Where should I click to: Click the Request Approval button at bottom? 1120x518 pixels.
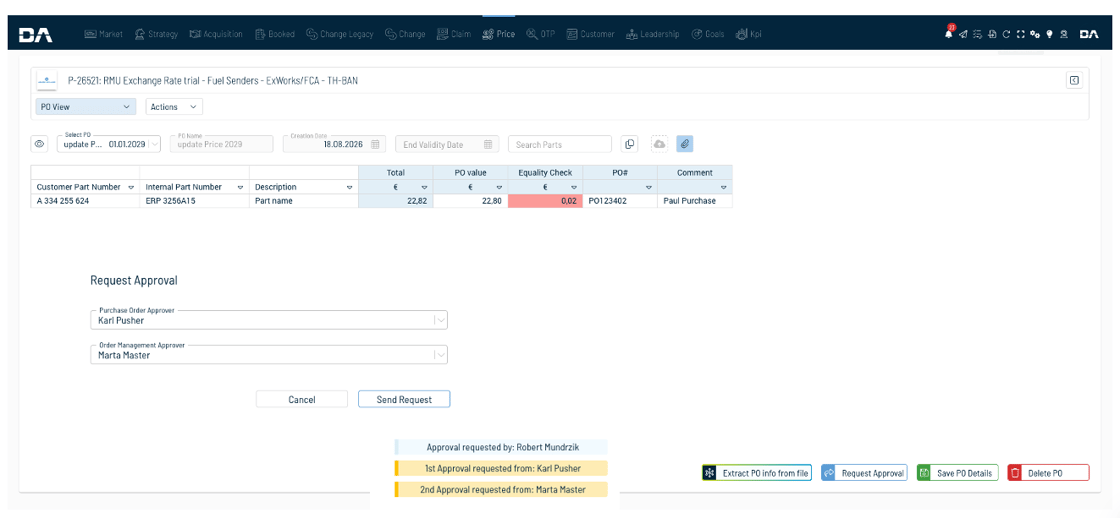coord(864,473)
